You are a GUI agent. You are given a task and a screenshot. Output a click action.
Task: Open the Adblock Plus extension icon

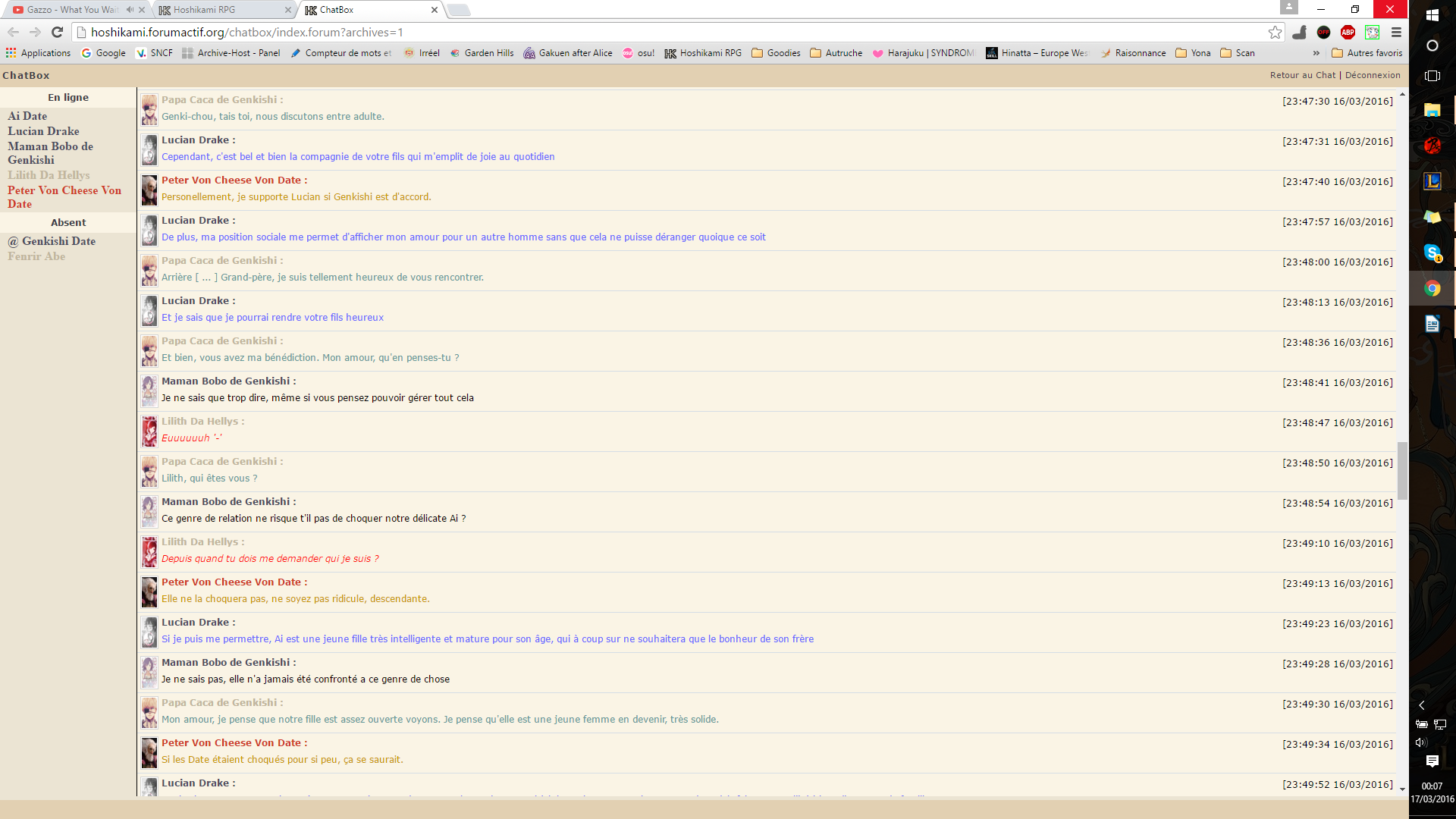click(1348, 32)
